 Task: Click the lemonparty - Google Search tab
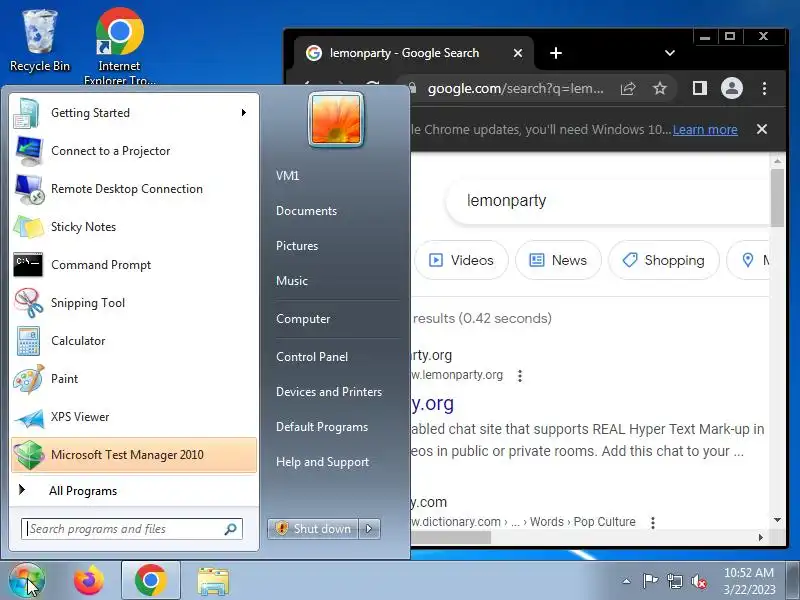[x=413, y=53]
